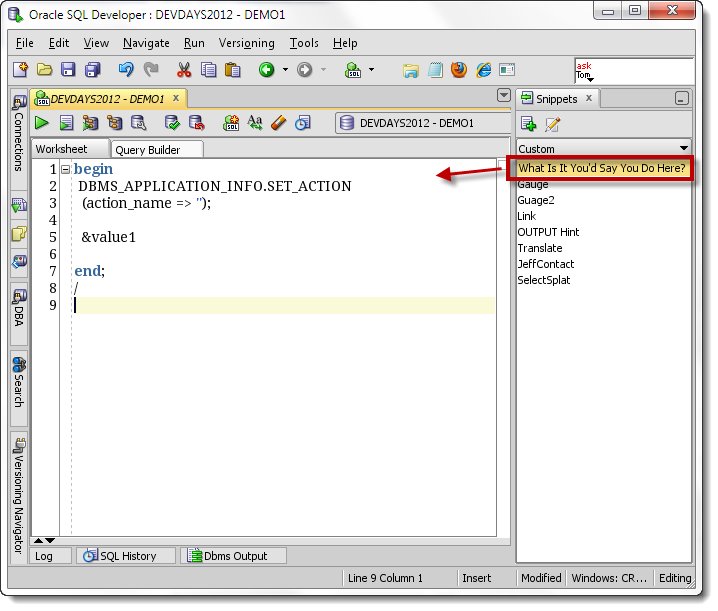Paste from clipboard with the Paste icon
This screenshot has height=611, width=718.
pos(233,70)
